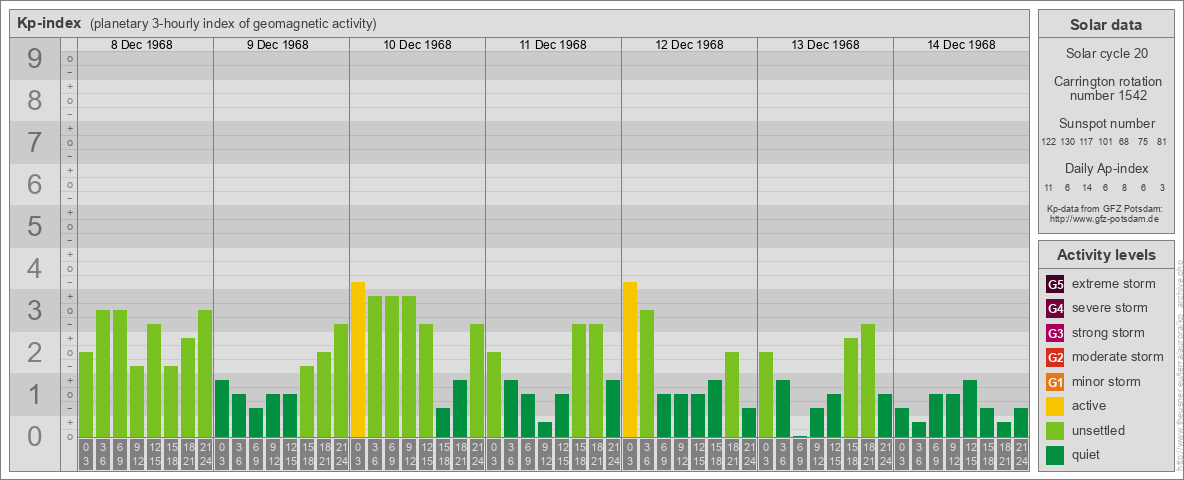Click the 'Sunspot number' label
This screenshot has width=1184, height=480.
(1106, 124)
